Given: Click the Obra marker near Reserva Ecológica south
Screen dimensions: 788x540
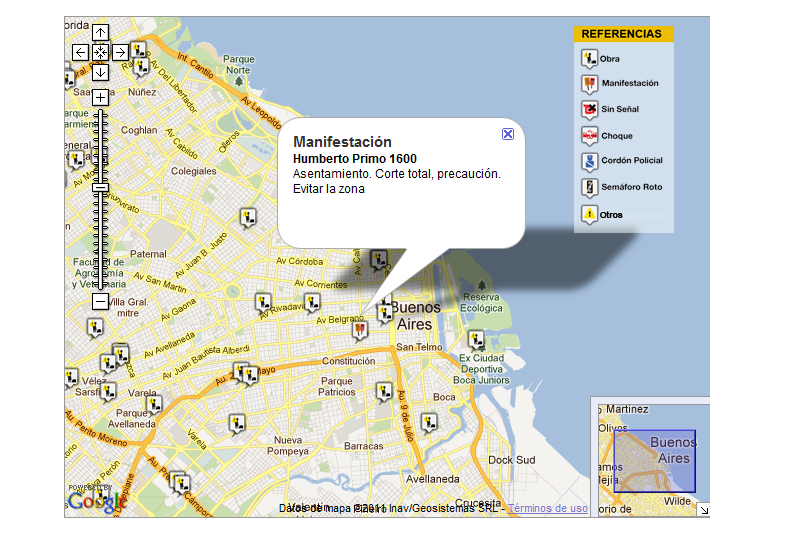Looking at the screenshot, I should tap(476, 341).
